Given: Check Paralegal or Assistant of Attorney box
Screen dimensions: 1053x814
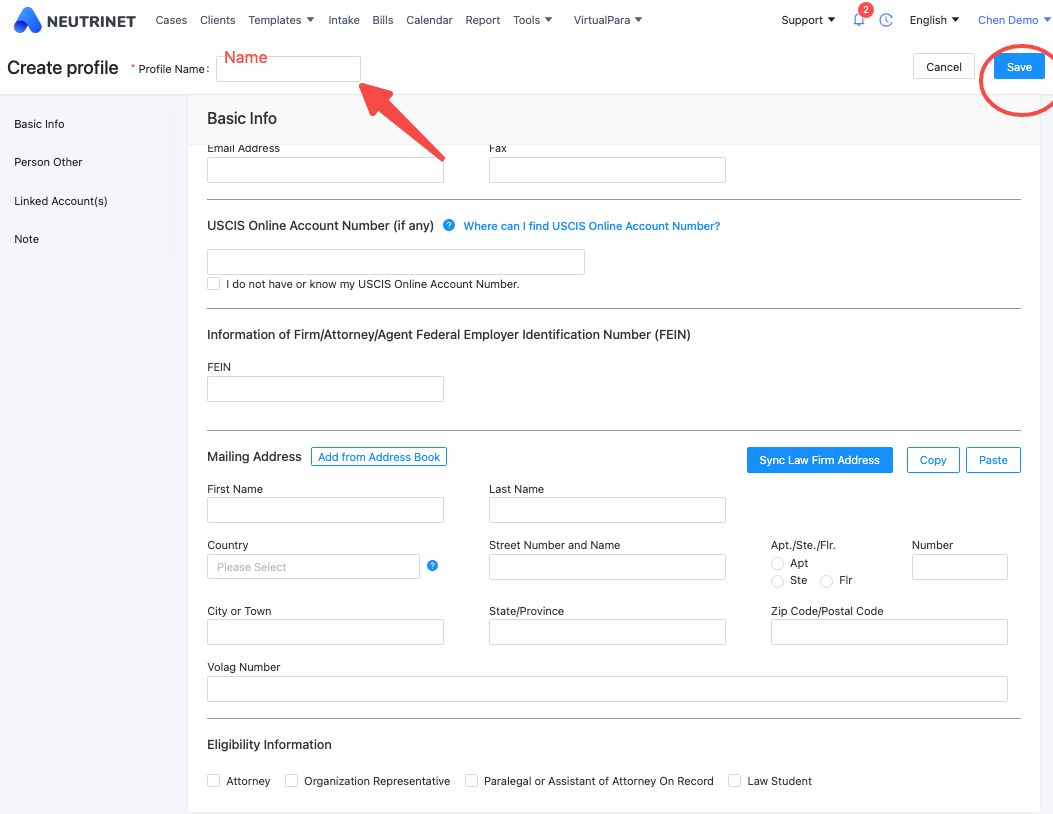Looking at the screenshot, I should (x=471, y=780).
